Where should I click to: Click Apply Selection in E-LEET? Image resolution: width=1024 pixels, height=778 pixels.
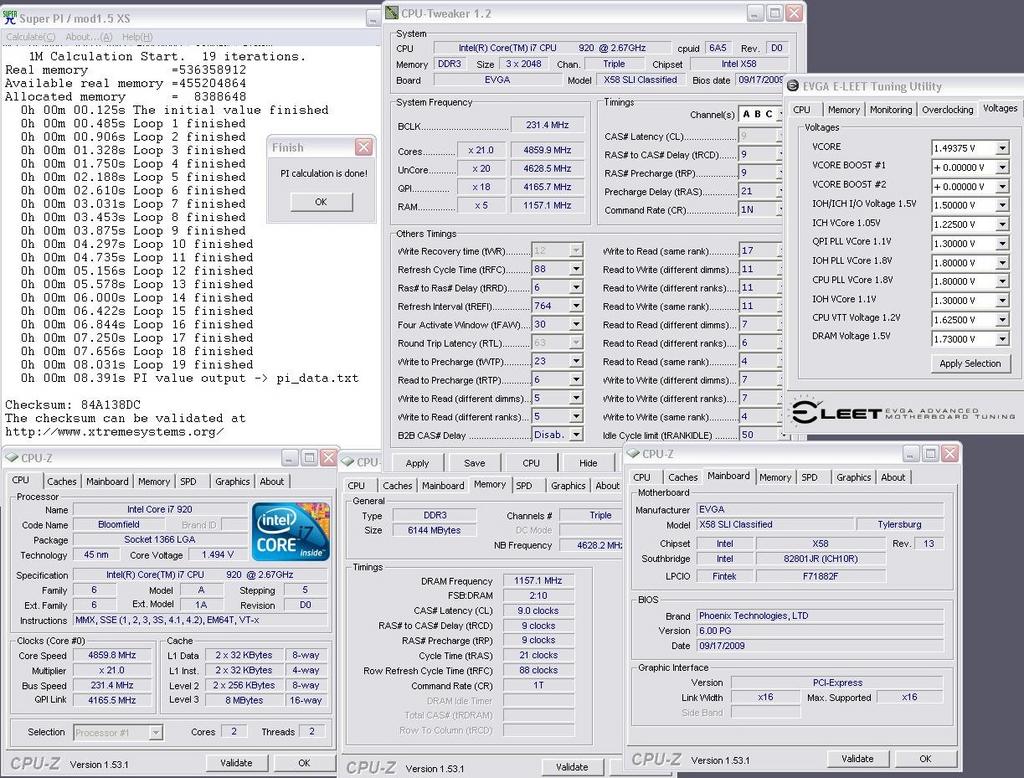(x=970, y=363)
